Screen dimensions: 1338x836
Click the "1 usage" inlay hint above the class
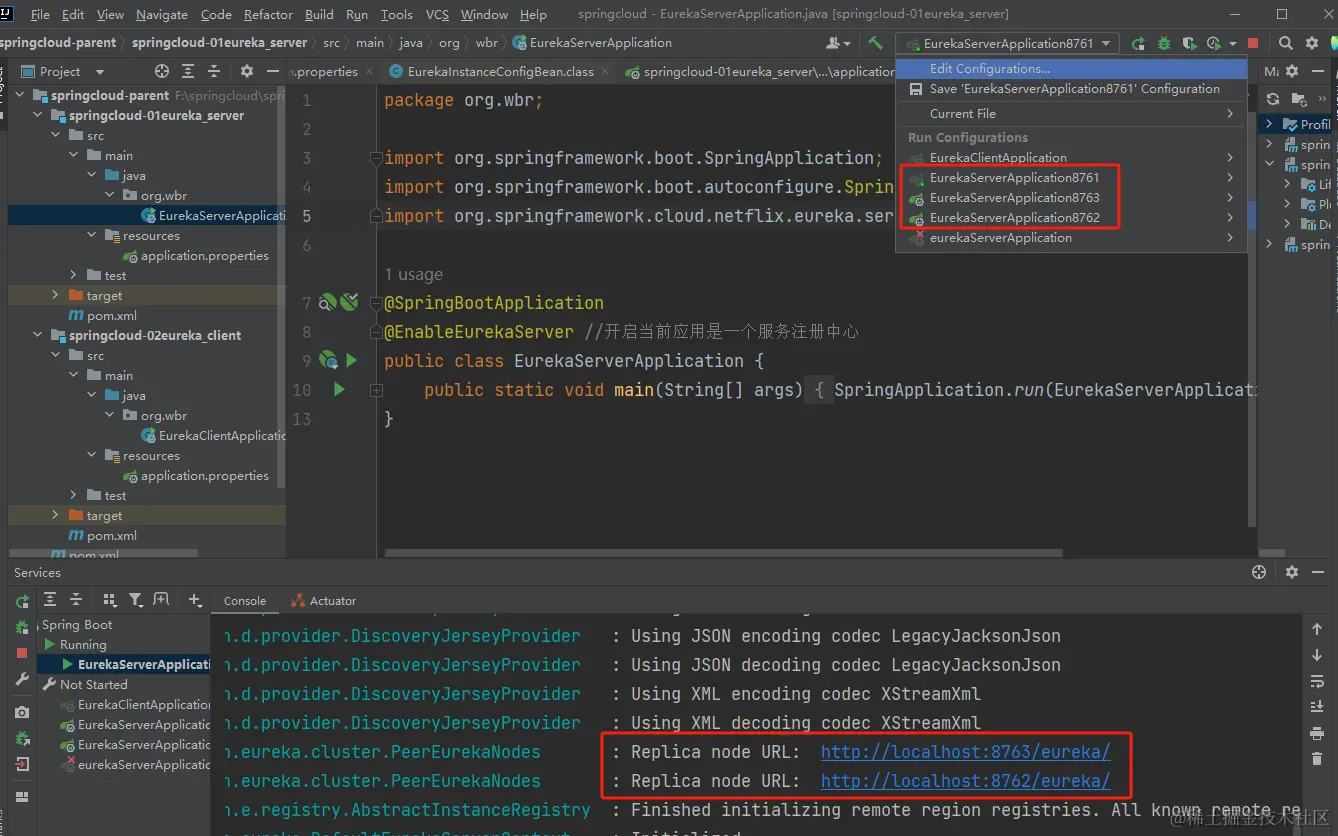coord(413,274)
